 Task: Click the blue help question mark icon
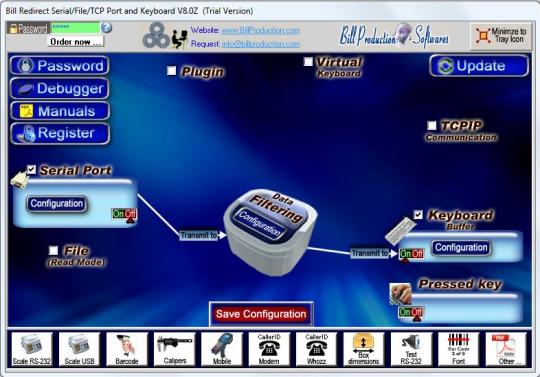click(107, 28)
